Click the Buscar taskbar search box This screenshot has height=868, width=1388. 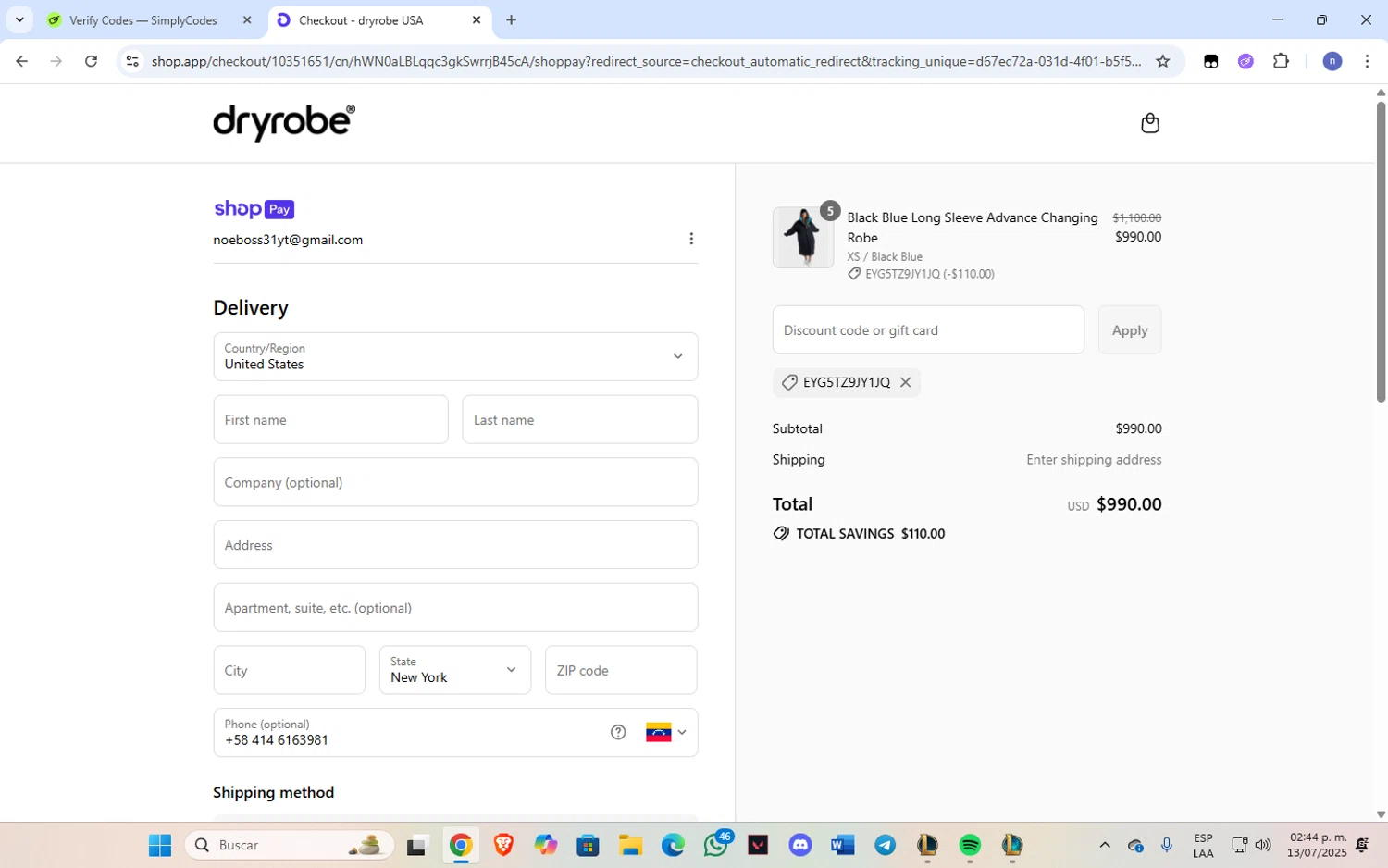pos(290,845)
